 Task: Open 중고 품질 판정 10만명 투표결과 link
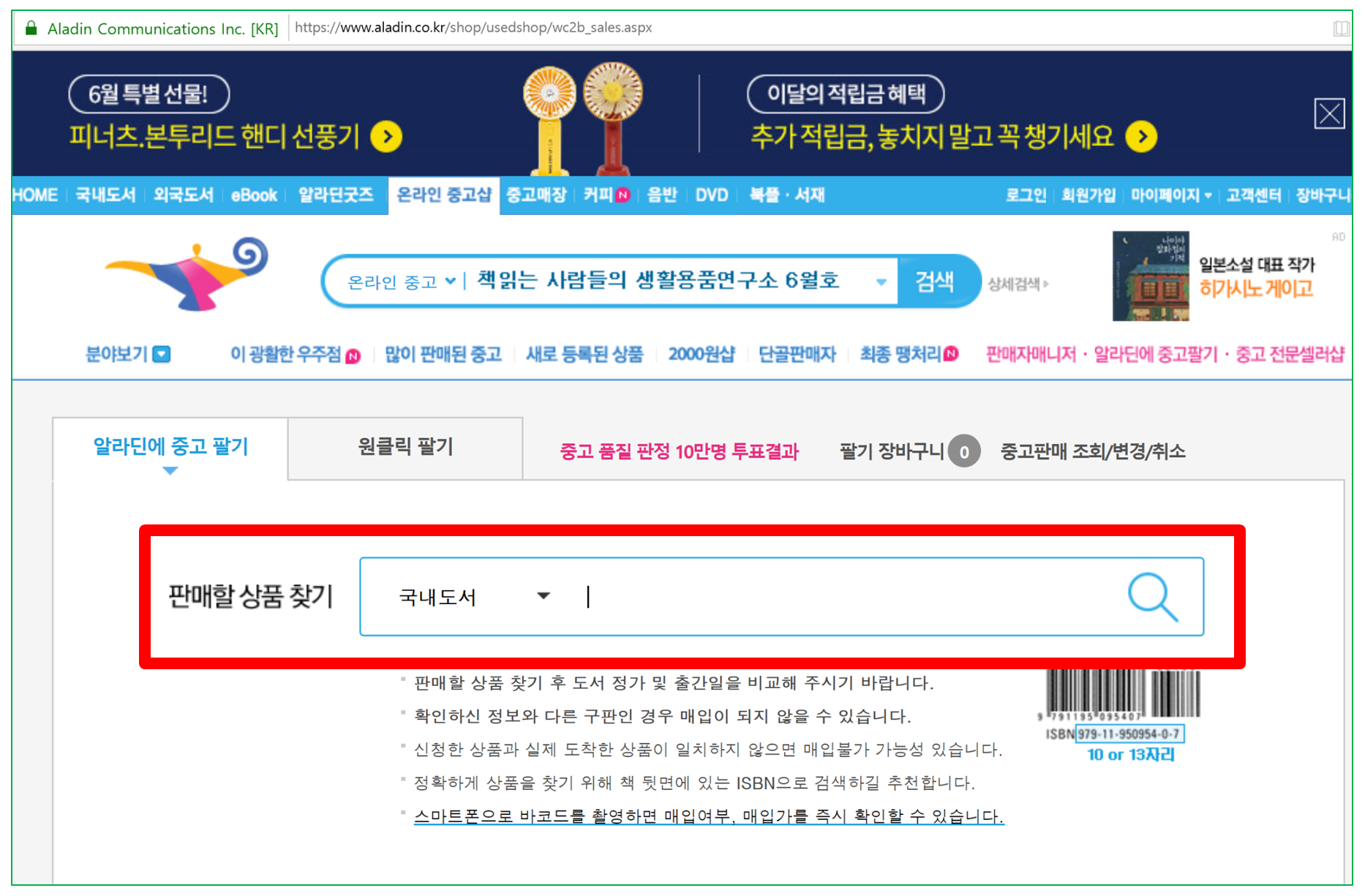coord(679,452)
